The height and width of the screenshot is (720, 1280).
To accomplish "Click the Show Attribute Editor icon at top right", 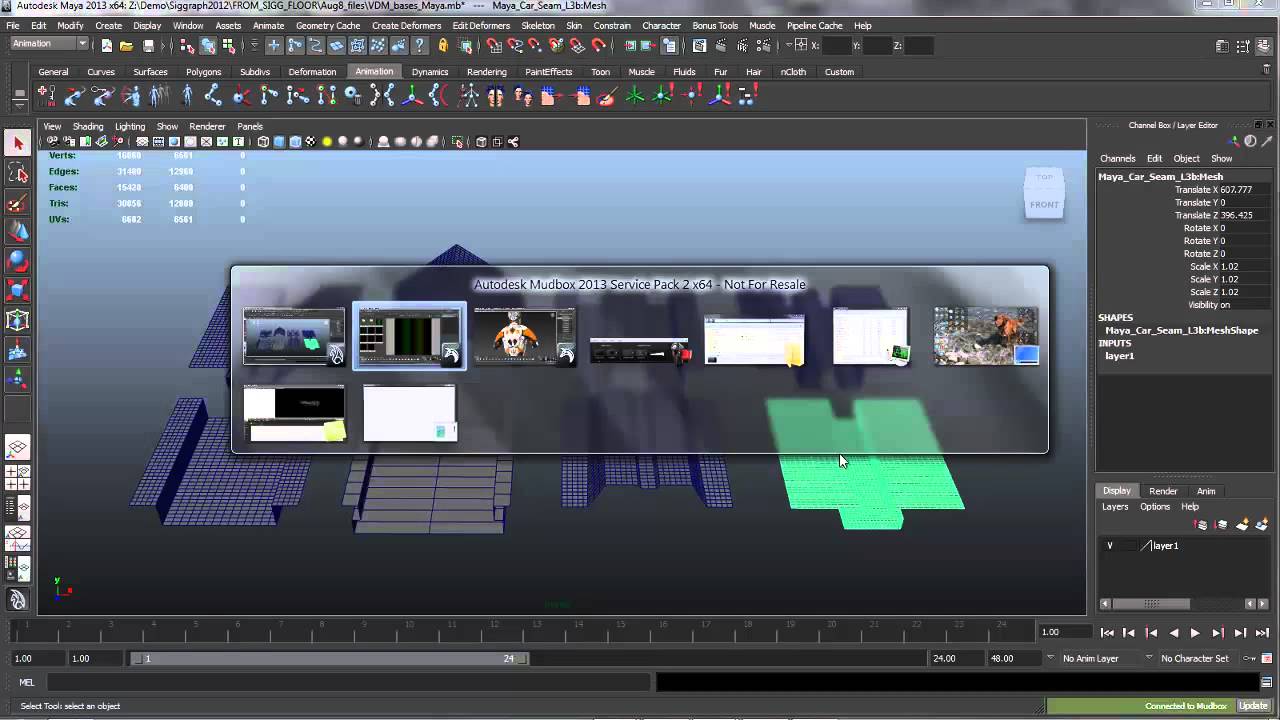I will point(1222,46).
